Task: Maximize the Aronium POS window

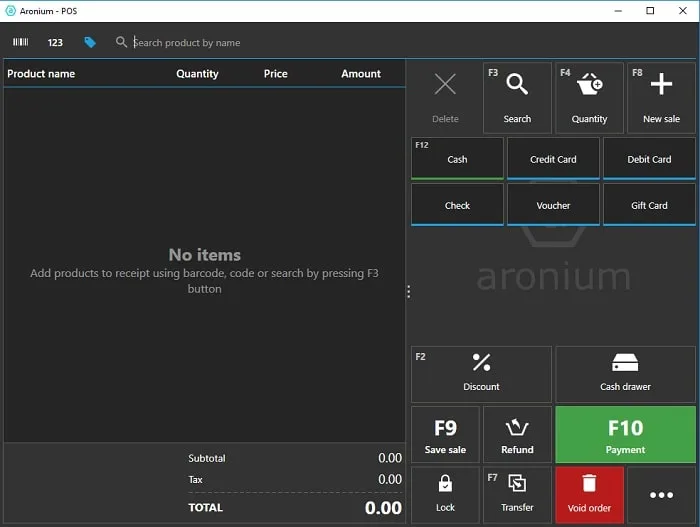Action: coord(650,11)
